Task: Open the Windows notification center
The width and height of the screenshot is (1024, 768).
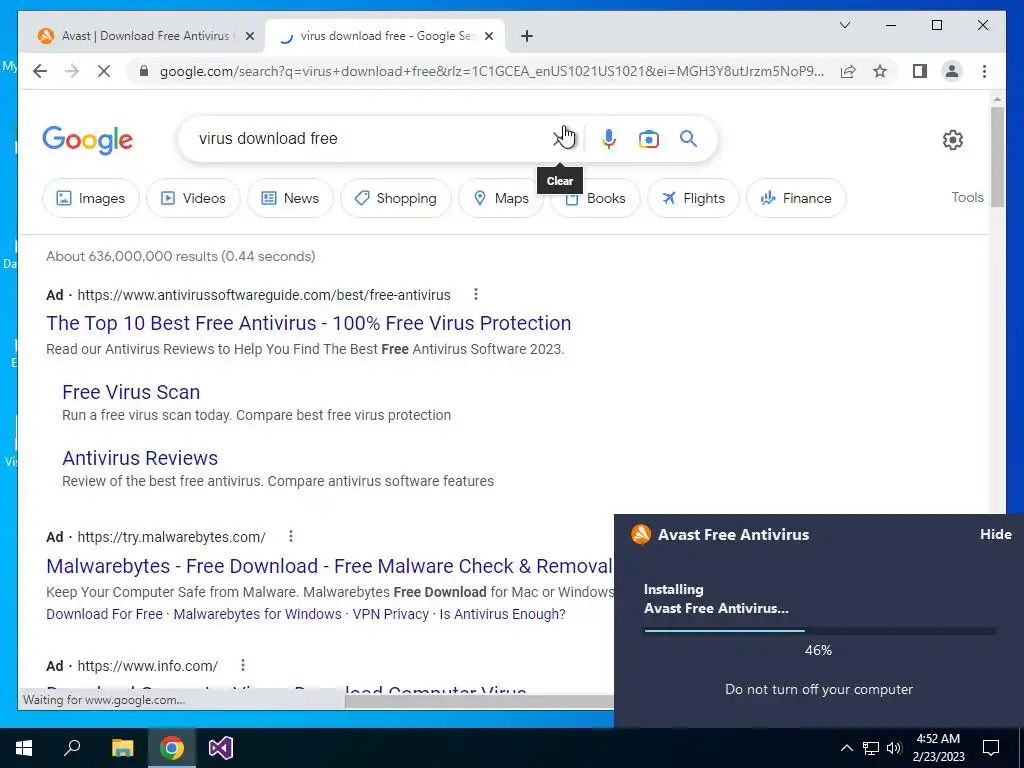Action: coord(991,748)
